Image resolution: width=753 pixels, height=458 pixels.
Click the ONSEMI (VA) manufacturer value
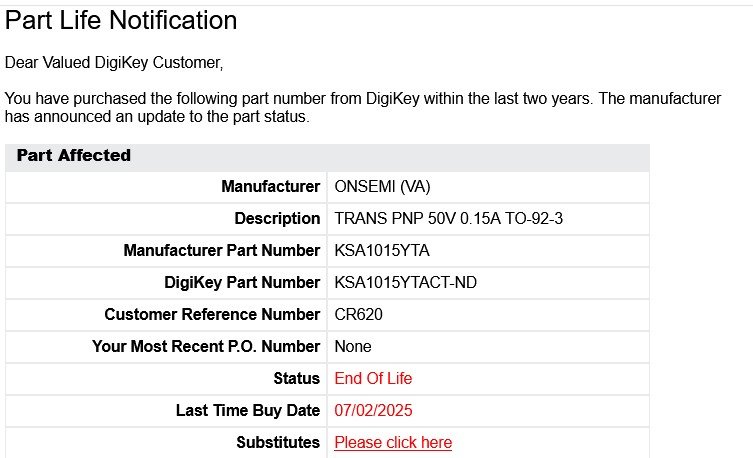[382, 186]
